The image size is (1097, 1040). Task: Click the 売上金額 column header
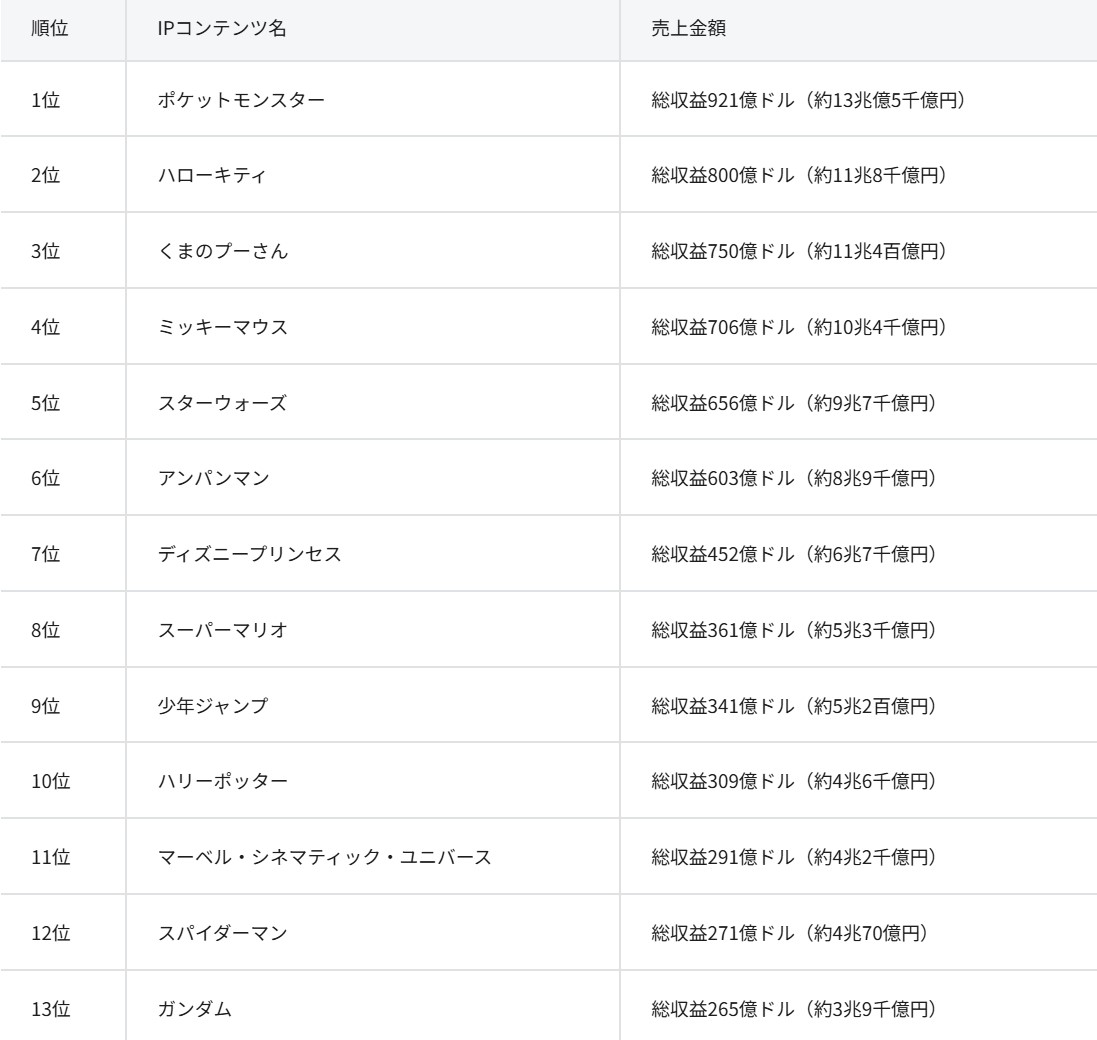tap(688, 28)
